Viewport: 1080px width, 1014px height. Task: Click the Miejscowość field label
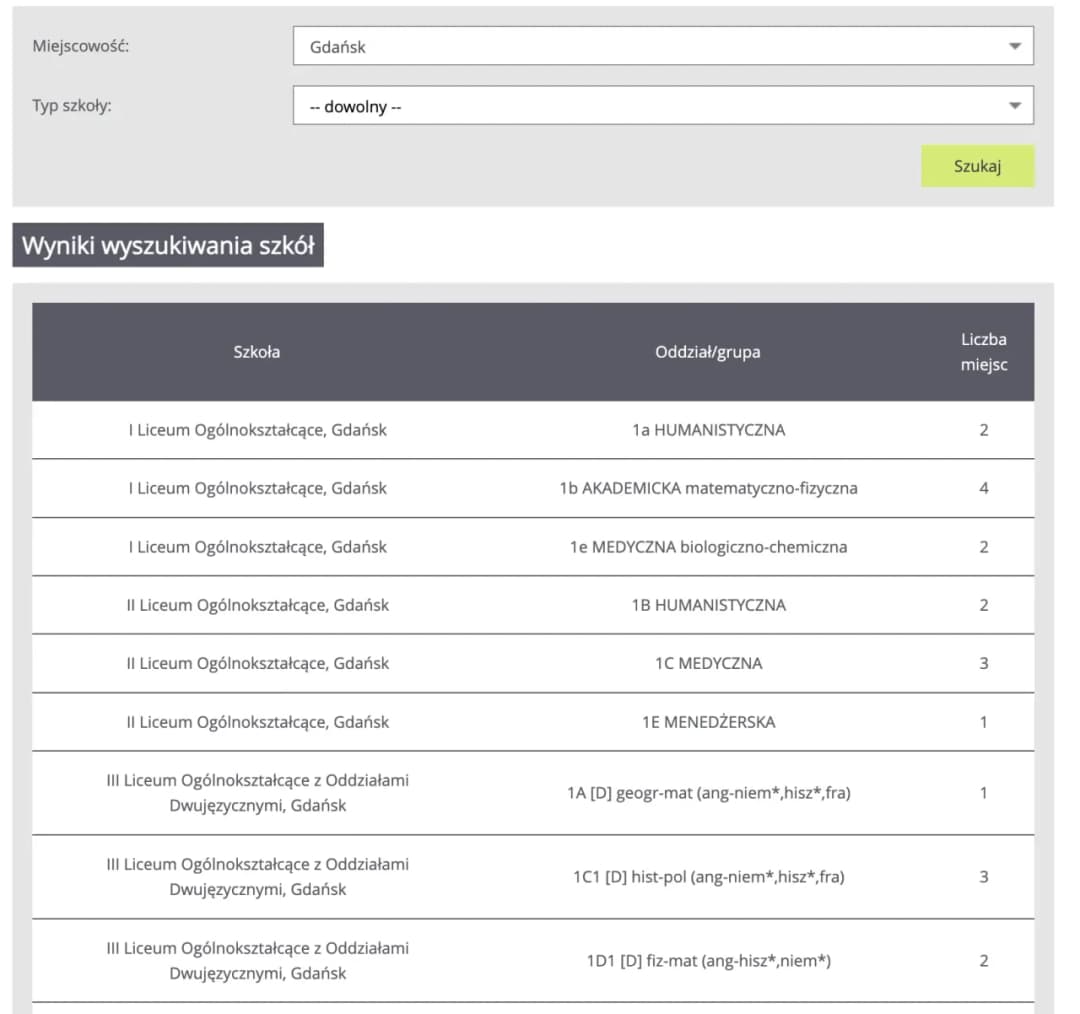coord(81,46)
